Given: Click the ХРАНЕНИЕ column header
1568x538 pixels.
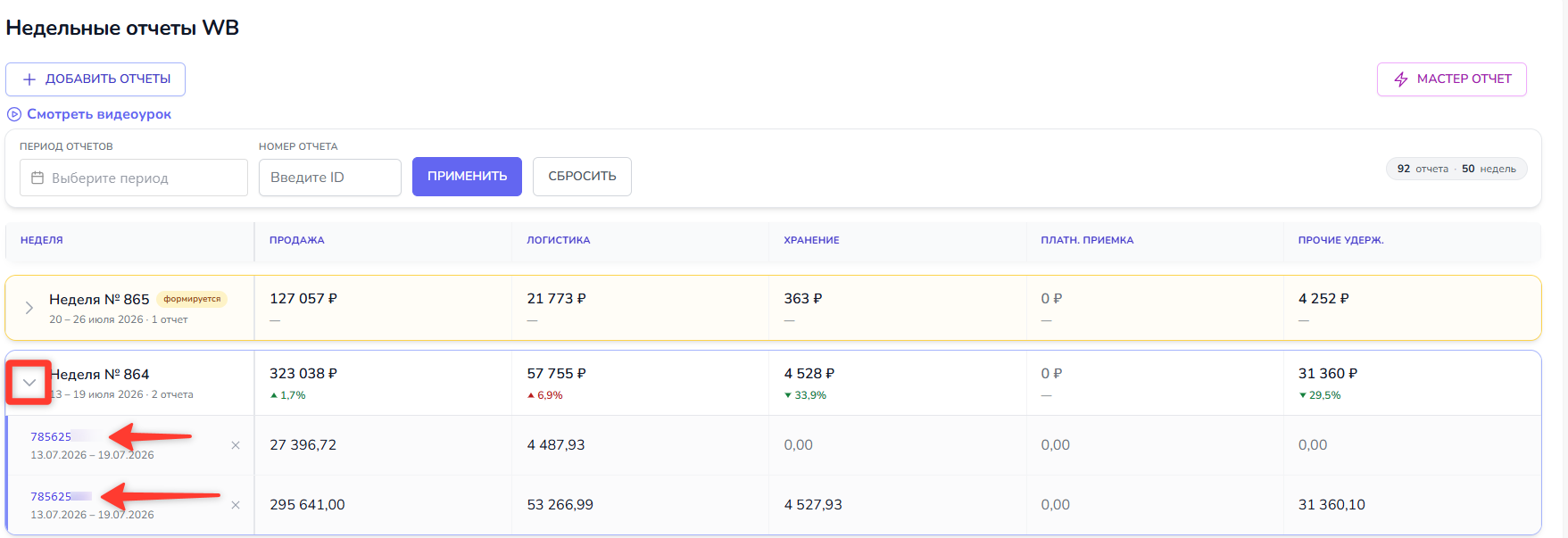Looking at the screenshot, I should [x=811, y=240].
